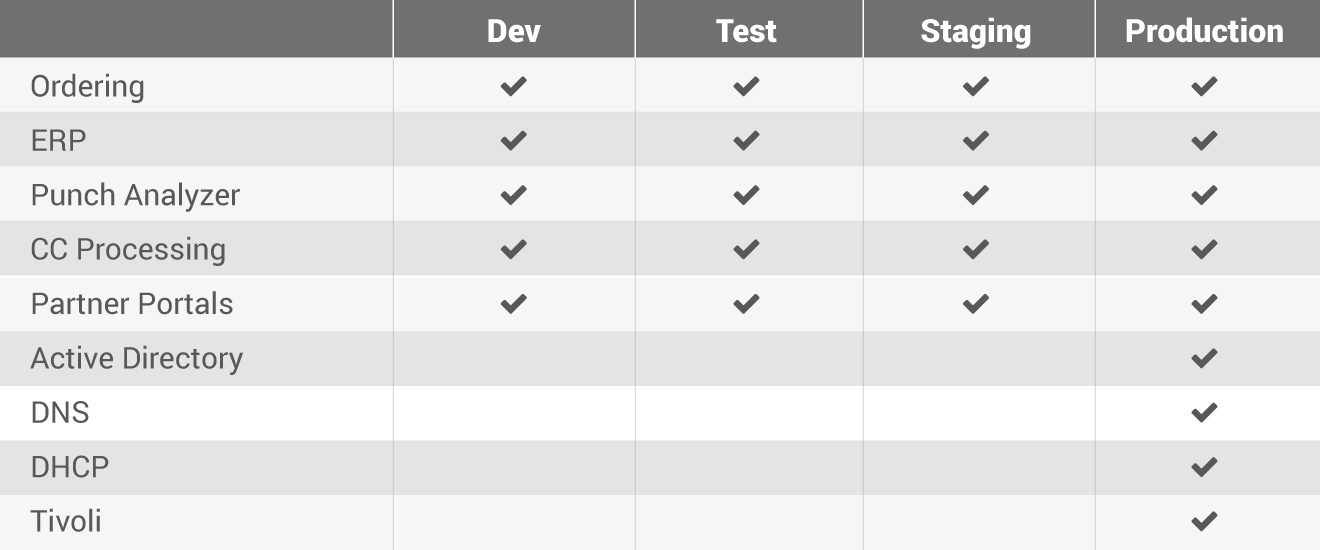Select Partner Portals checkmark under Dev
Screen dimensions: 1320x550
click(513, 304)
